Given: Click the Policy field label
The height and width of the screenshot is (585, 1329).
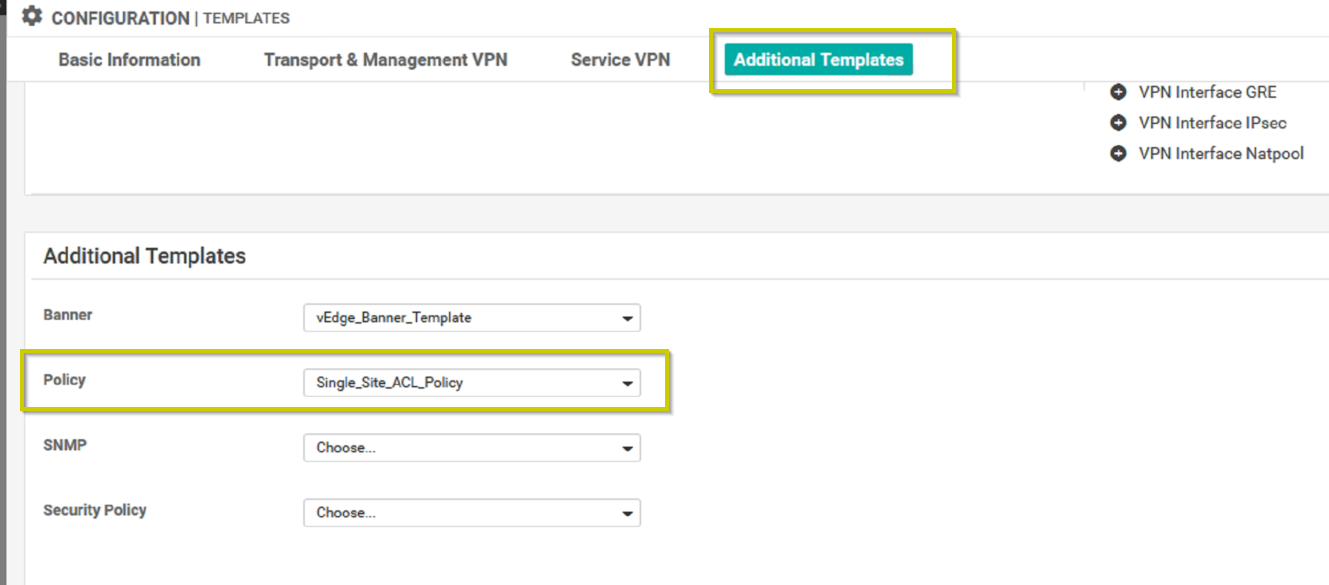Looking at the screenshot, I should tap(64, 380).
